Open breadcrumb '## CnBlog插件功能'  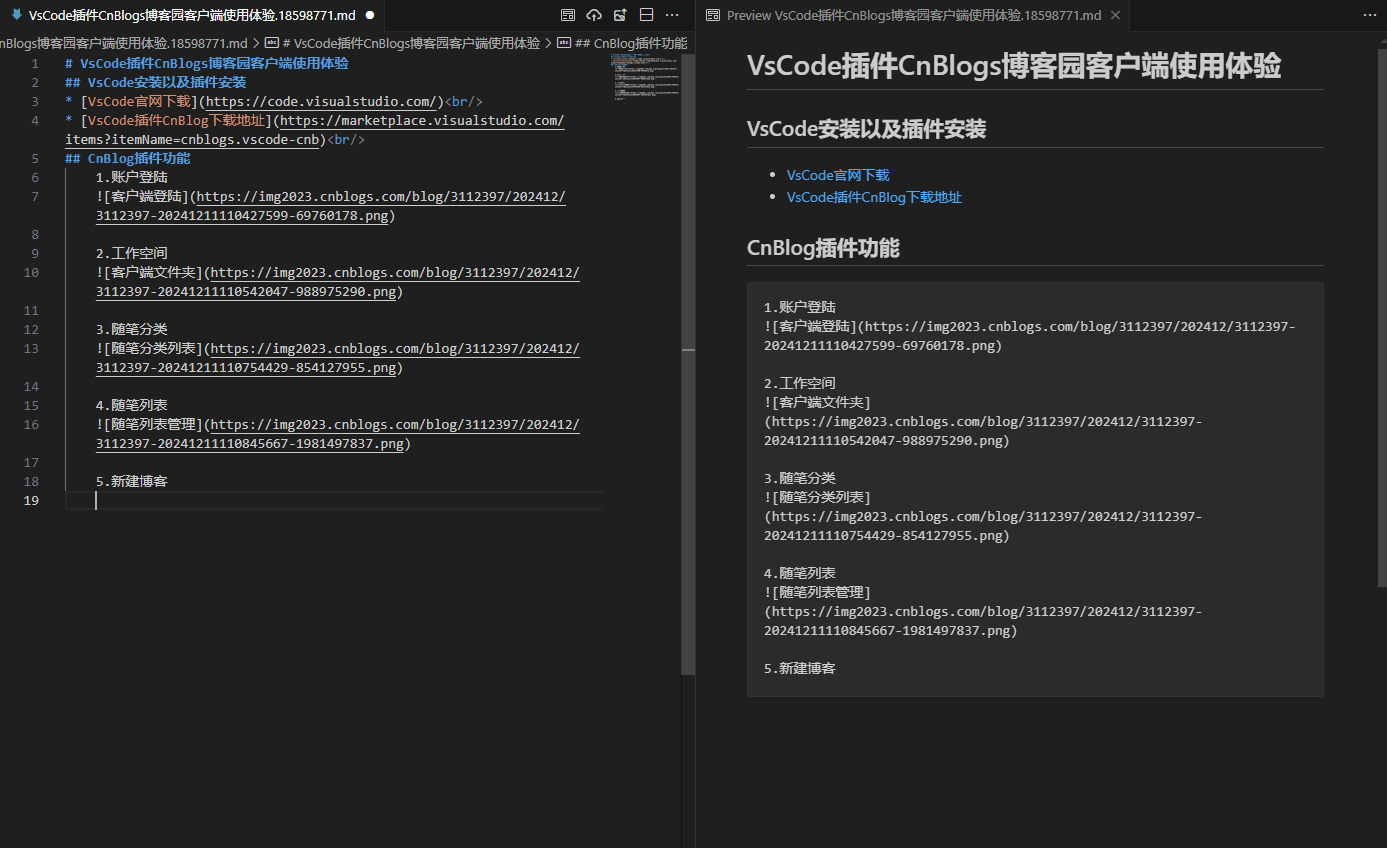click(x=621, y=43)
